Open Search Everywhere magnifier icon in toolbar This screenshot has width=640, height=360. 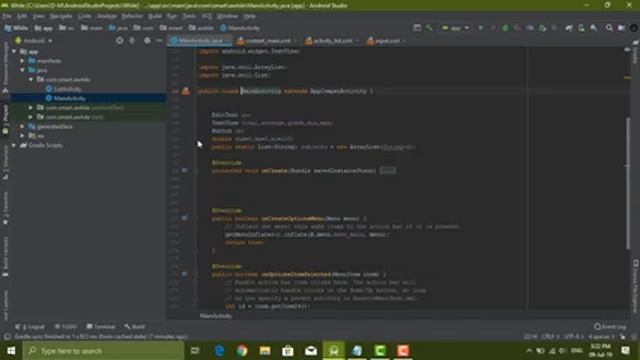tap(609, 28)
